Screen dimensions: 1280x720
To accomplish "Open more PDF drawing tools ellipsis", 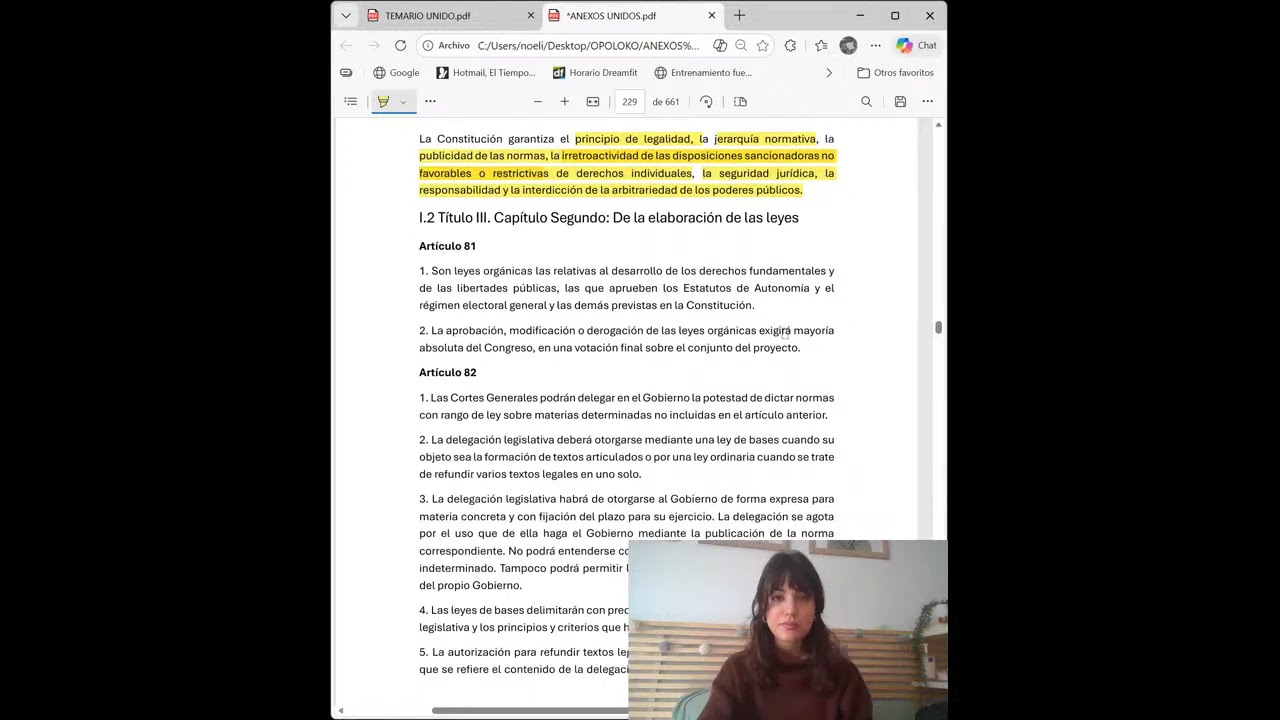I will [430, 101].
